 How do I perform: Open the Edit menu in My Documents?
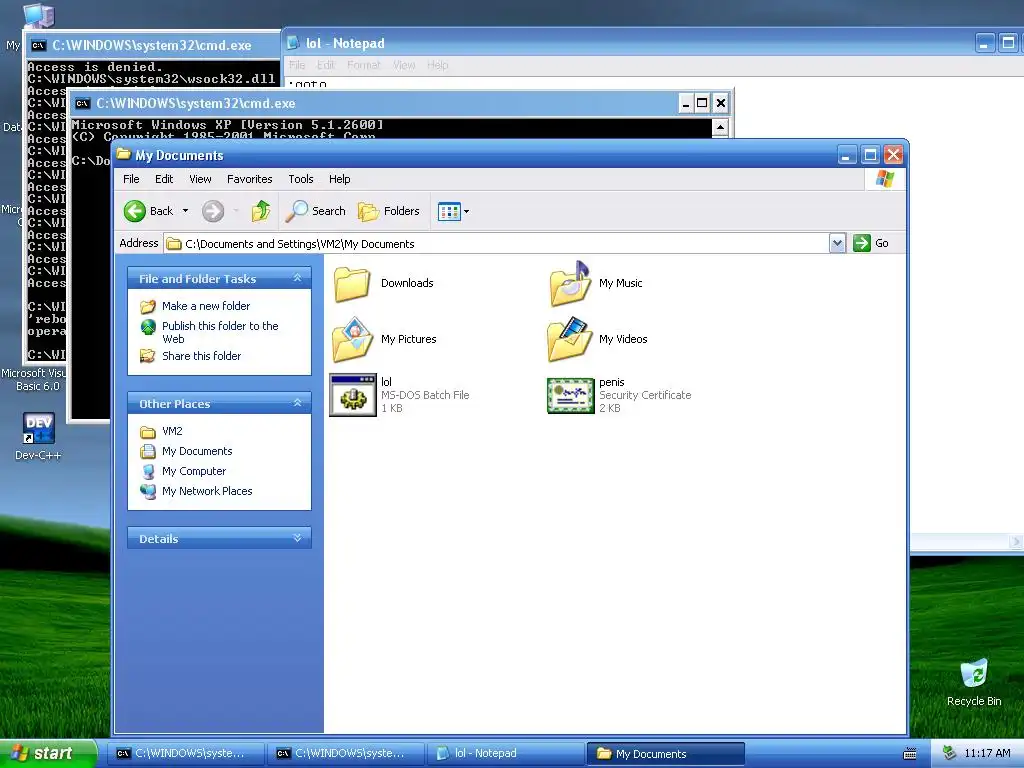(x=164, y=179)
